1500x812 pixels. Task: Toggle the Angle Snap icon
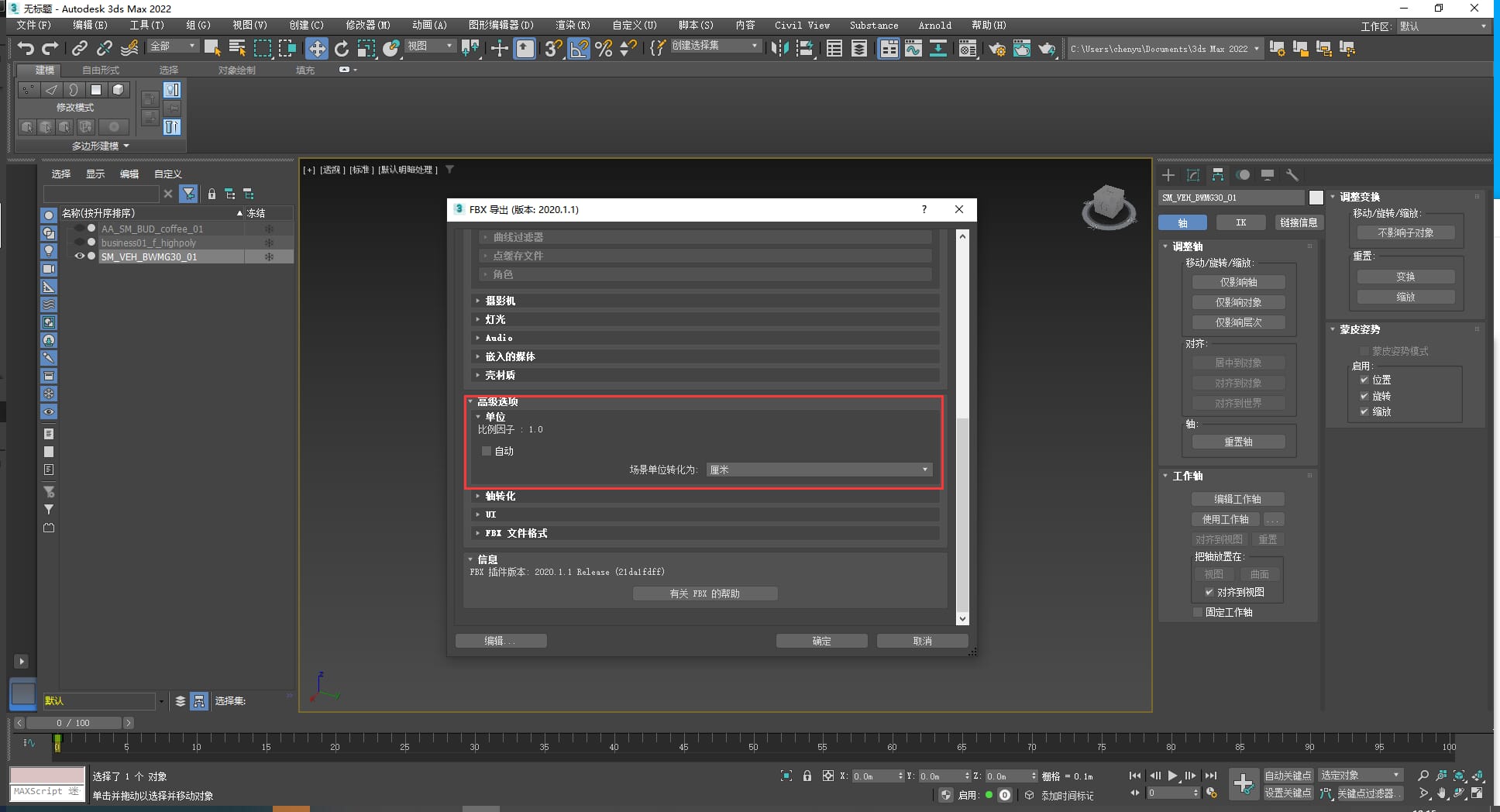click(x=579, y=49)
